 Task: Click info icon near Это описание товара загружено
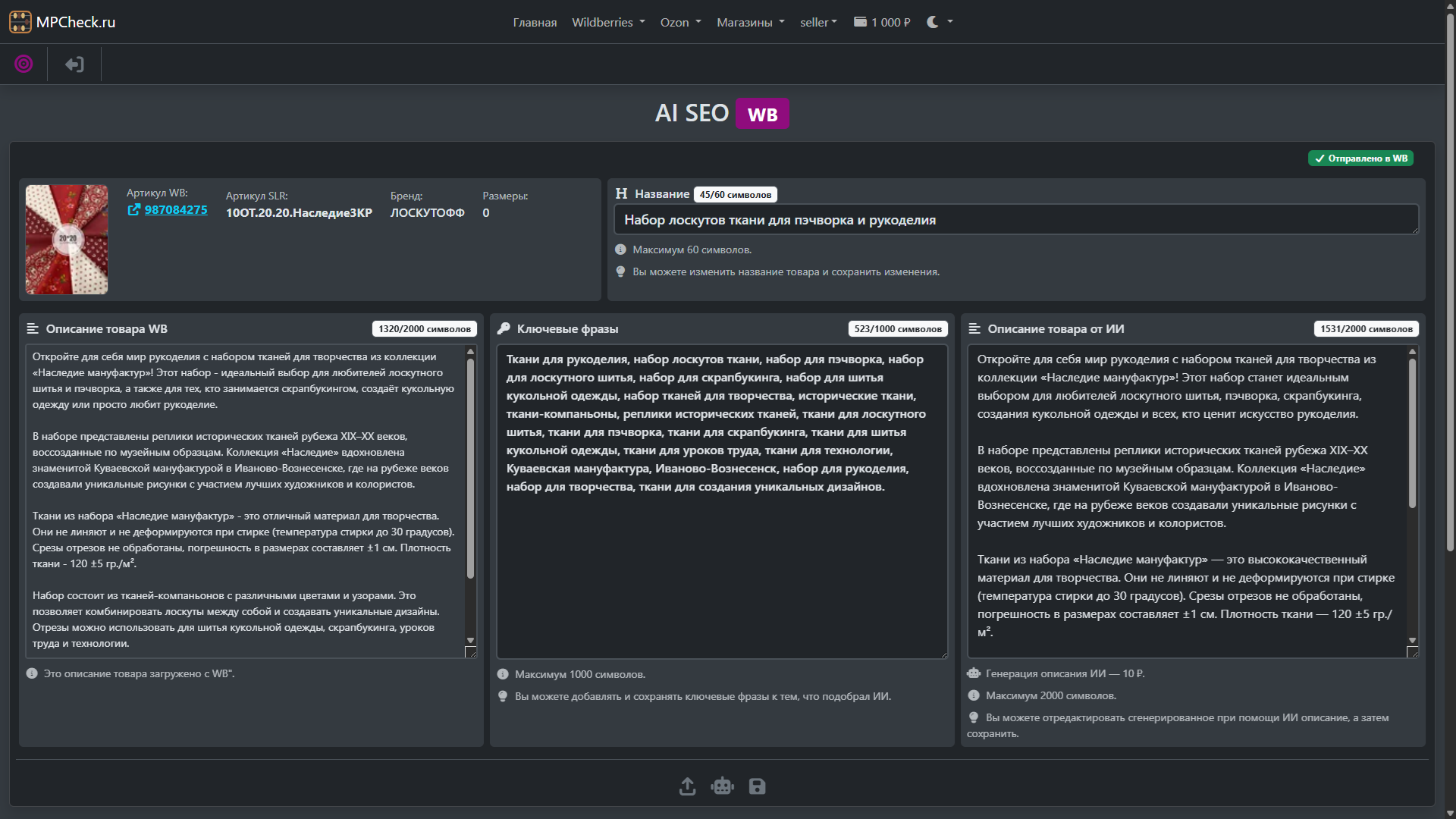[x=32, y=673]
